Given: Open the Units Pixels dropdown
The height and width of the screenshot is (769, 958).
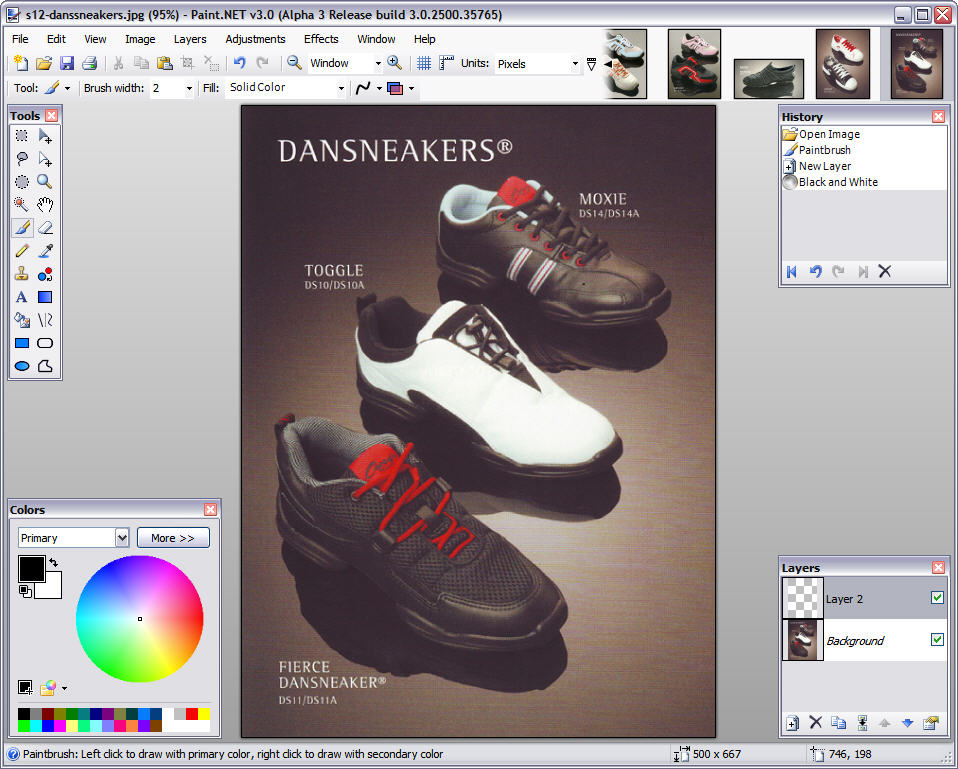Looking at the screenshot, I should click(x=575, y=64).
